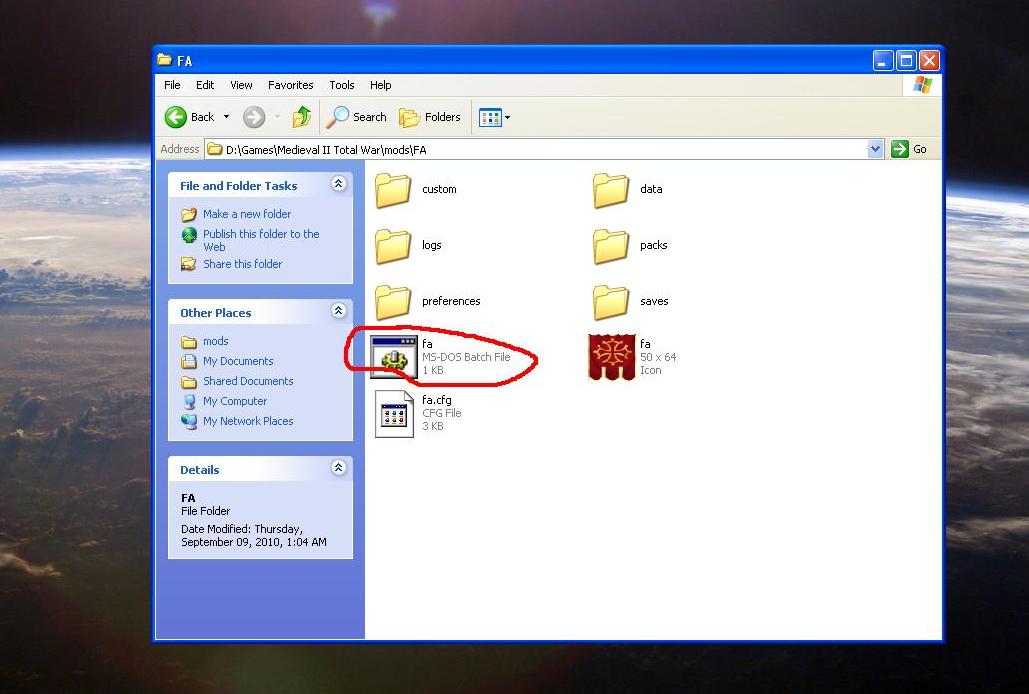Select the custom folder icon
The image size is (1029, 694).
[x=393, y=190]
